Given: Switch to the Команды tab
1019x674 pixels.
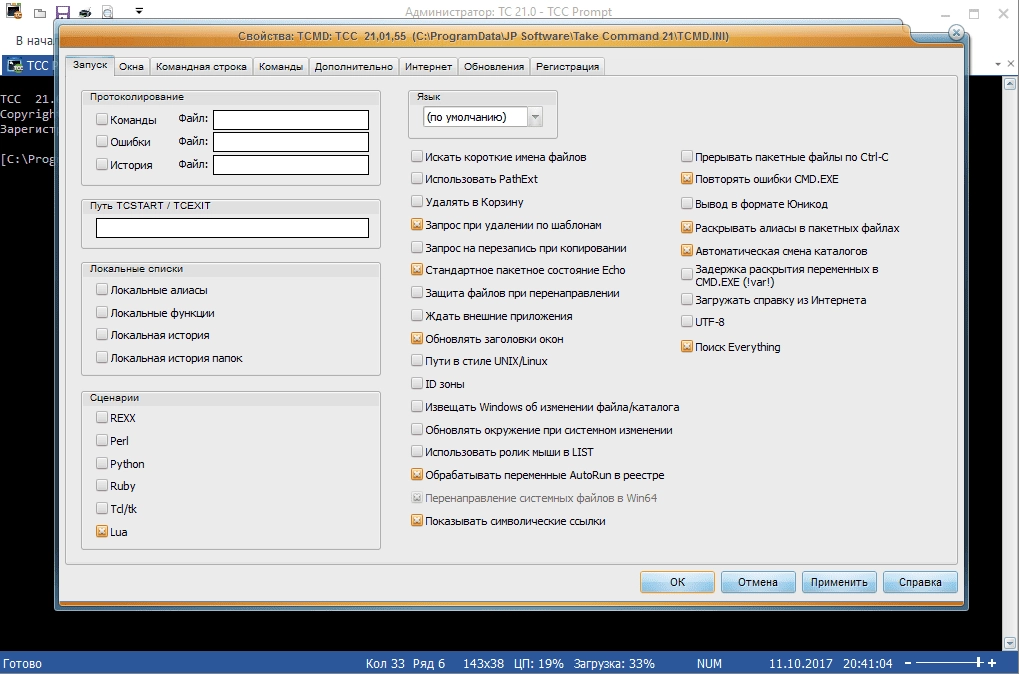Looking at the screenshot, I should point(281,66).
